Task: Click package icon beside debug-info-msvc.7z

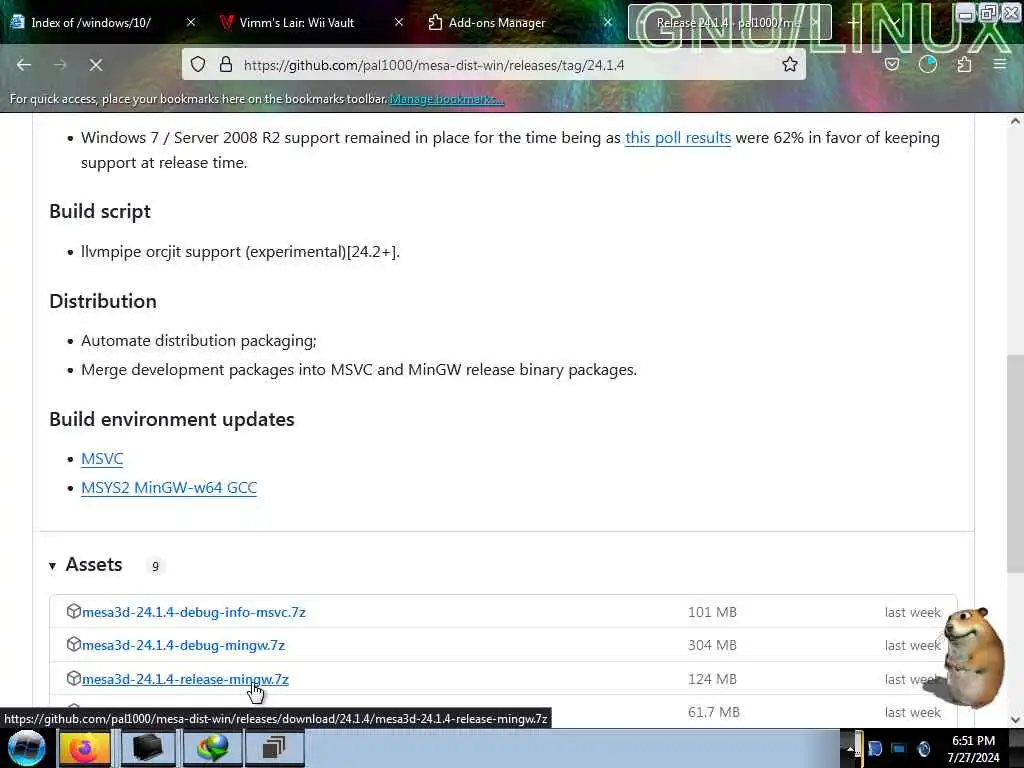Action: click(x=74, y=611)
